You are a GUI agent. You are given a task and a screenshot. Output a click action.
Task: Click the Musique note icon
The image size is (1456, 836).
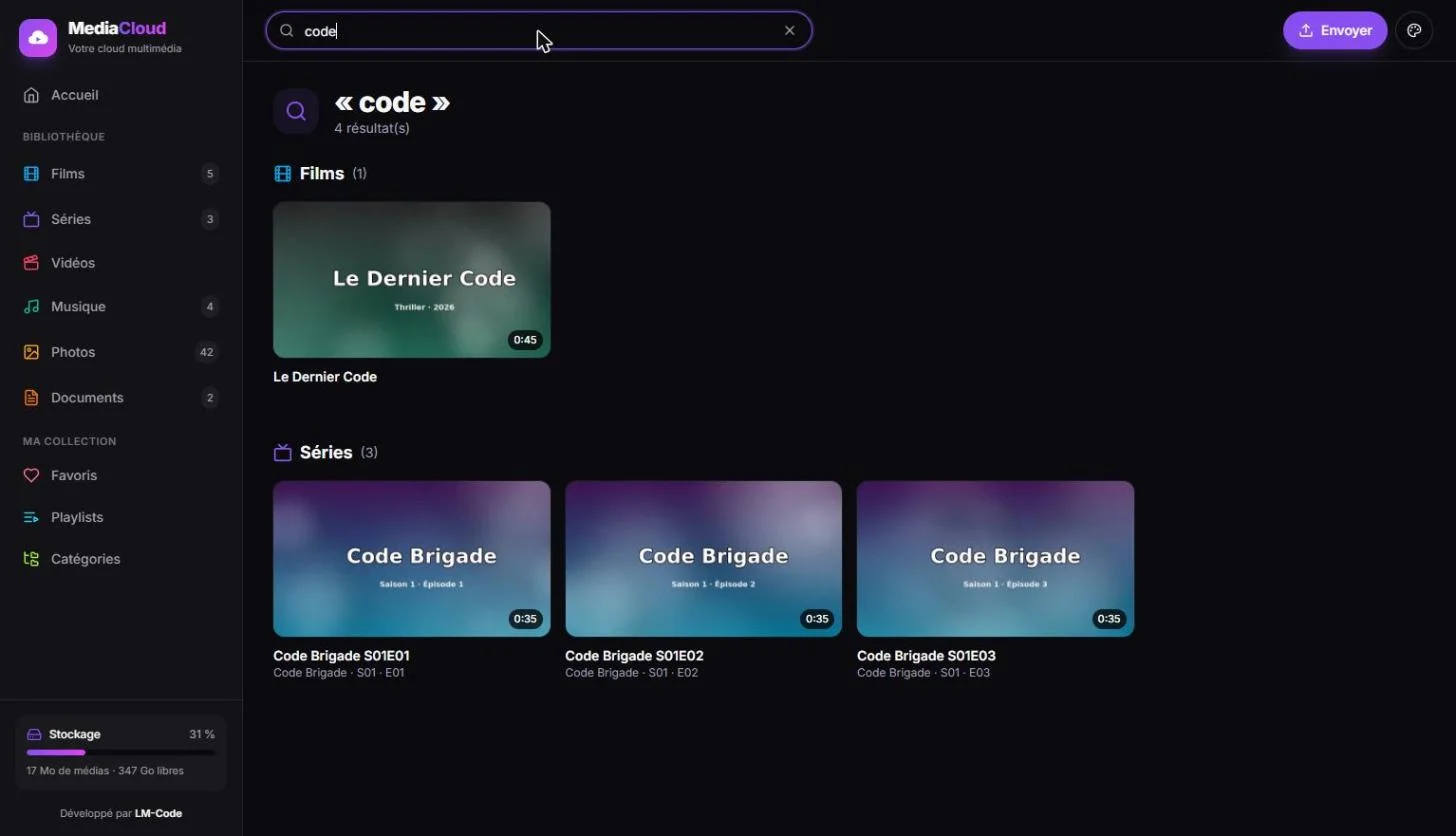31,307
